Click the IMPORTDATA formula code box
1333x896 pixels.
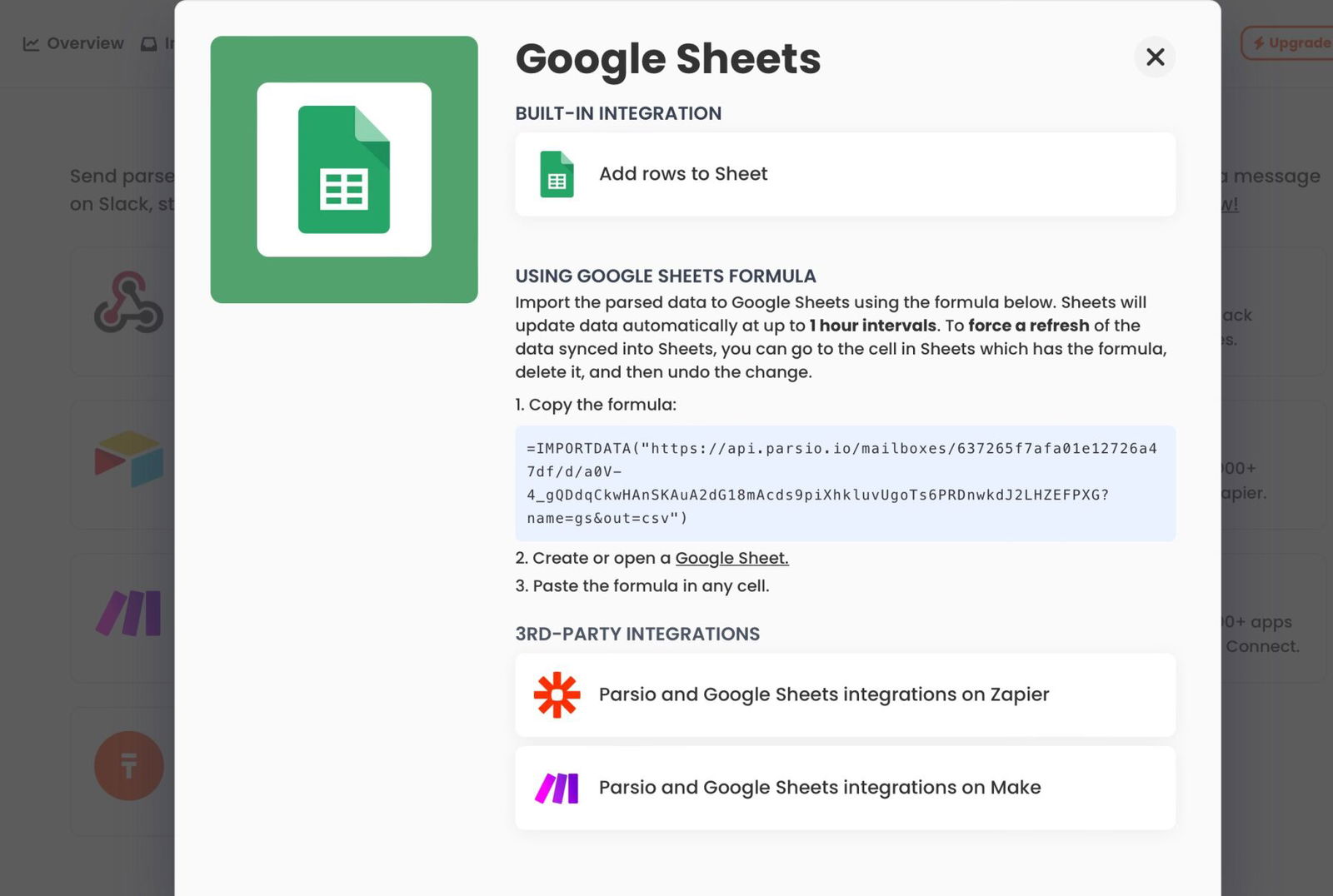coord(845,483)
